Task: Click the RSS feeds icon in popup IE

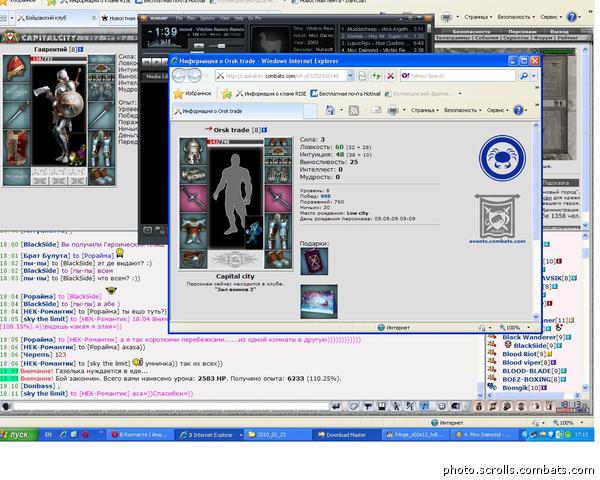Action: click(x=354, y=110)
